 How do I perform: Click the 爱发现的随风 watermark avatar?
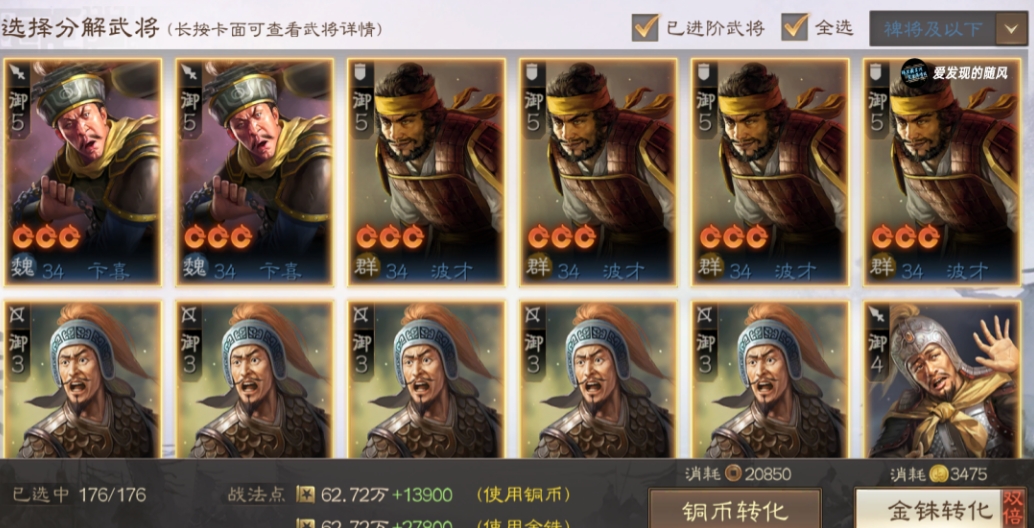916,73
